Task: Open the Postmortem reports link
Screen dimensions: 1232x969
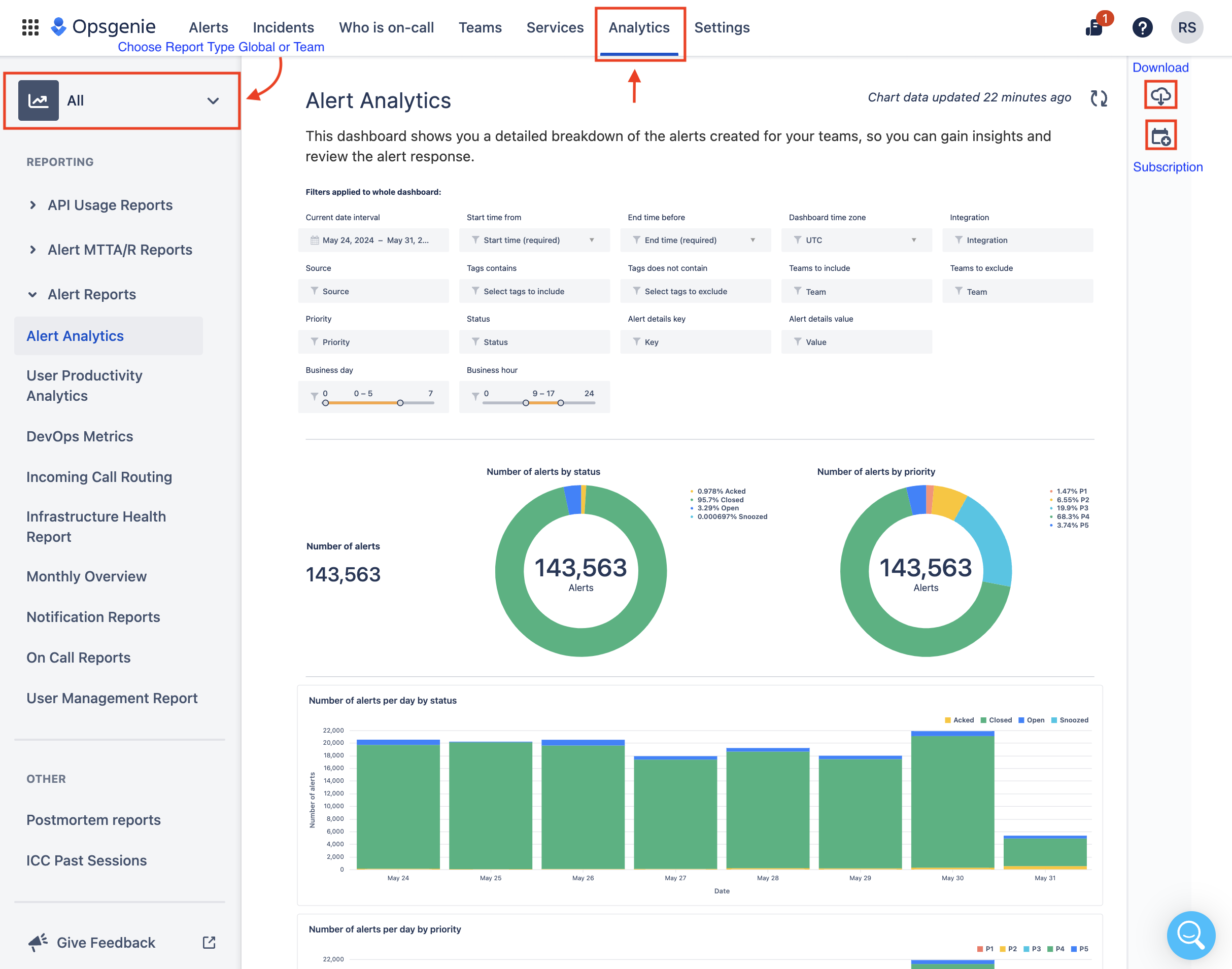Action: coord(94,820)
